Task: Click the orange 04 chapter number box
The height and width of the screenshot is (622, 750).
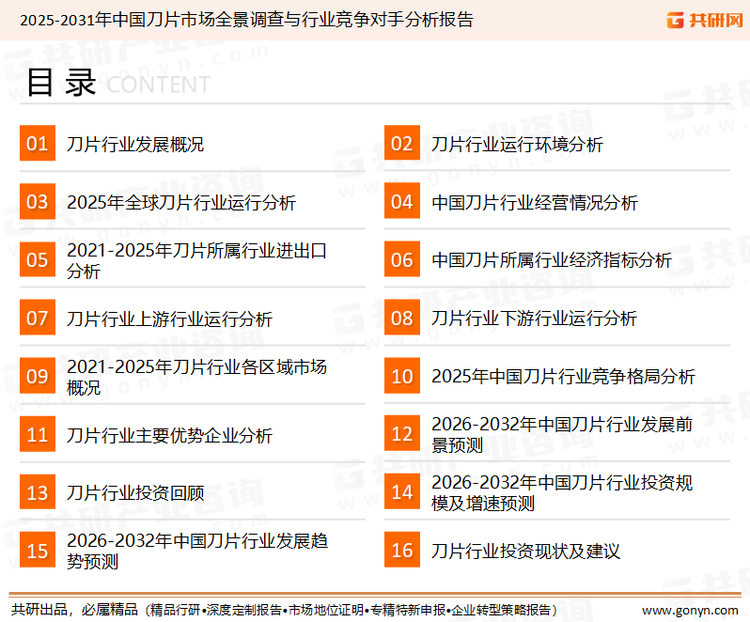Action: click(x=402, y=201)
